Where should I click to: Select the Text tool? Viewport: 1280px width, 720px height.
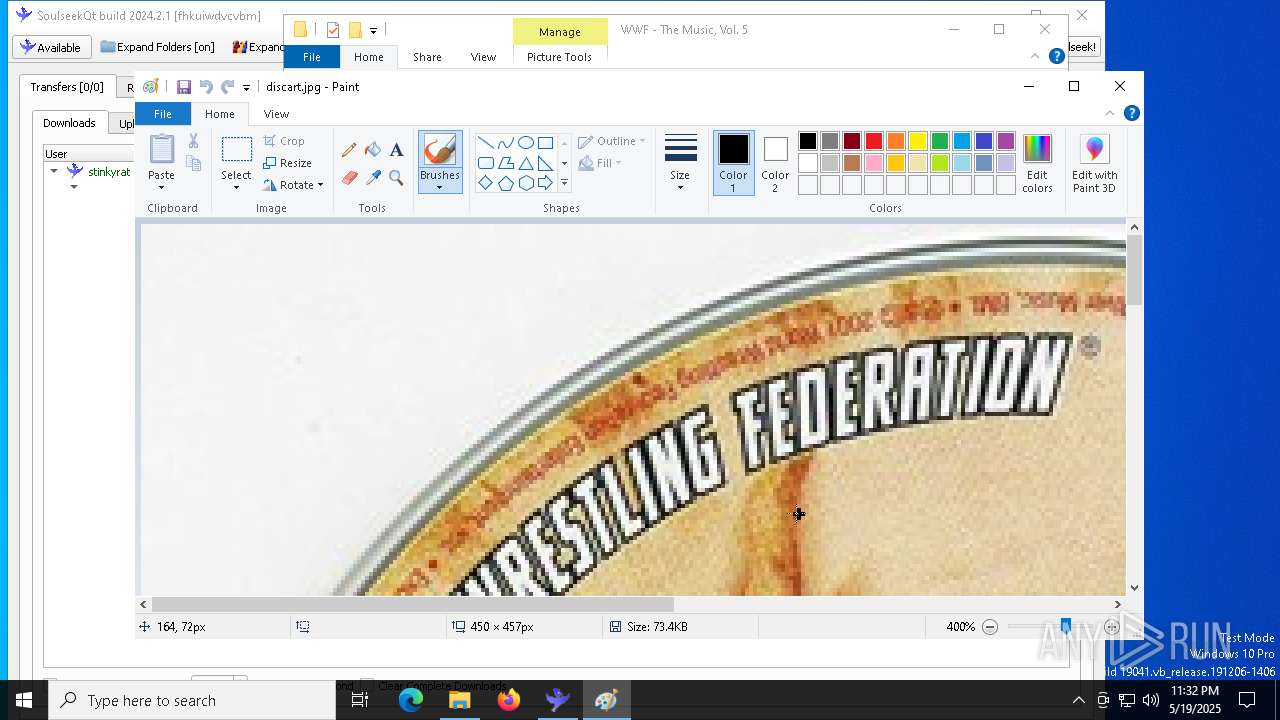pos(396,150)
